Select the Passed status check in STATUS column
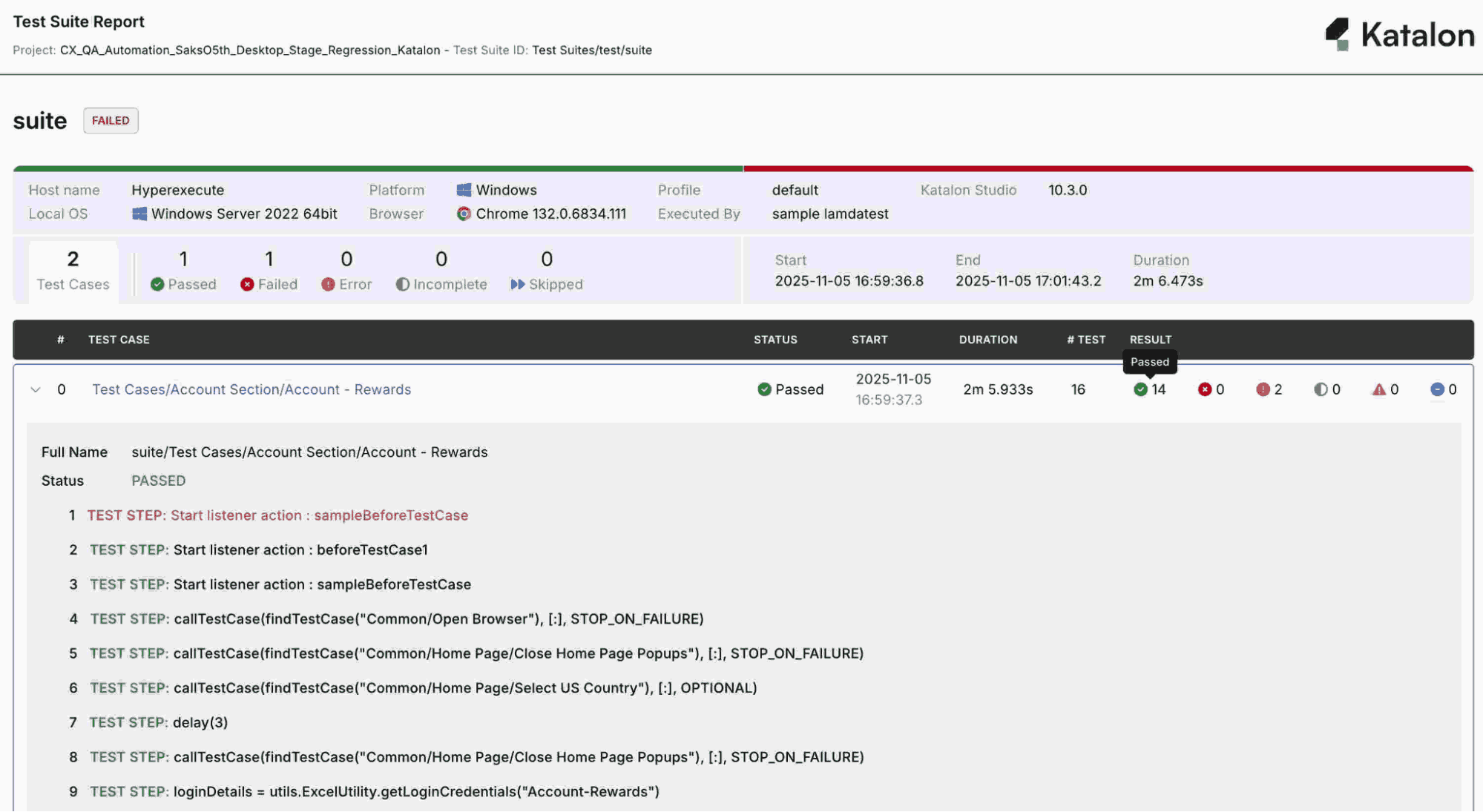Image resolution: width=1483 pixels, height=812 pixels. pyautogui.click(x=765, y=389)
